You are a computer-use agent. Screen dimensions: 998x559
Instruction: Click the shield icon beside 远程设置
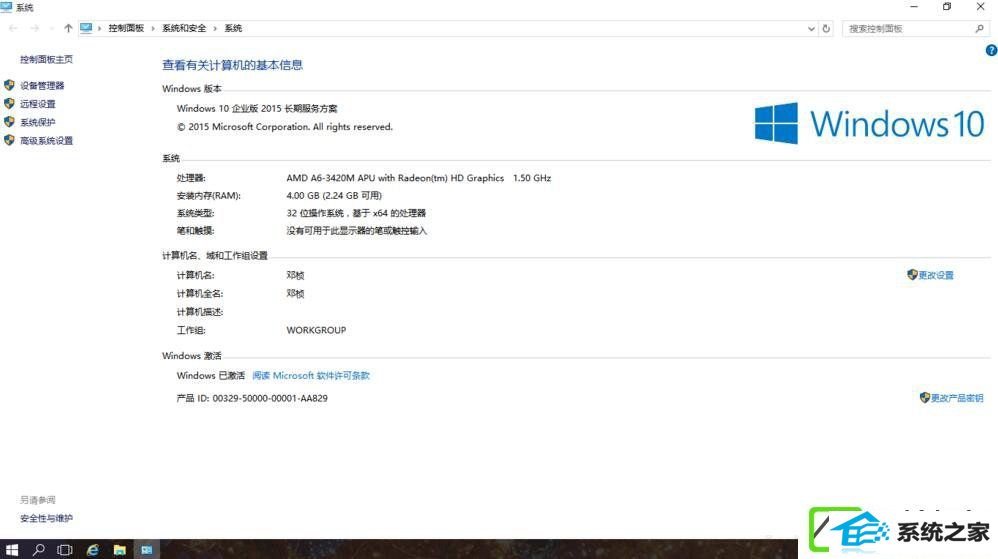tap(9, 103)
